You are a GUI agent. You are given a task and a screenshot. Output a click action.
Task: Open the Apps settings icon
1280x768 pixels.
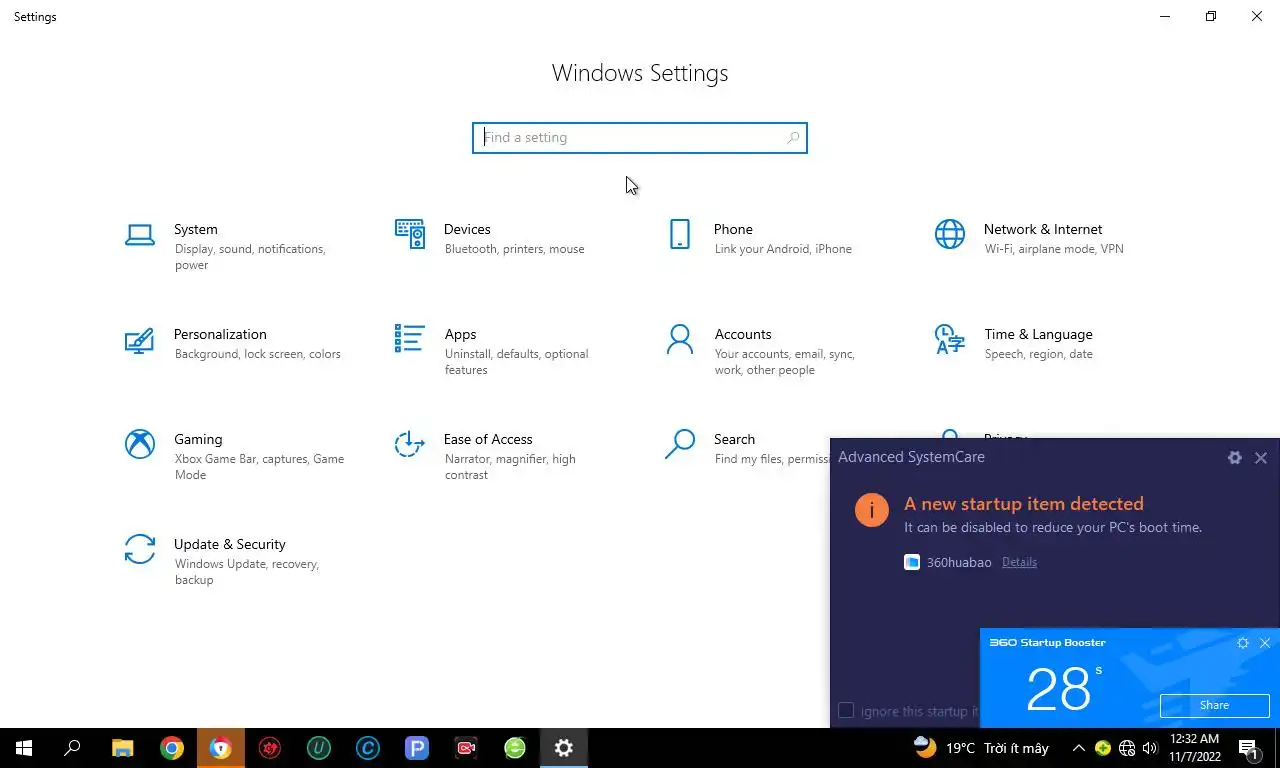click(x=409, y=338)
